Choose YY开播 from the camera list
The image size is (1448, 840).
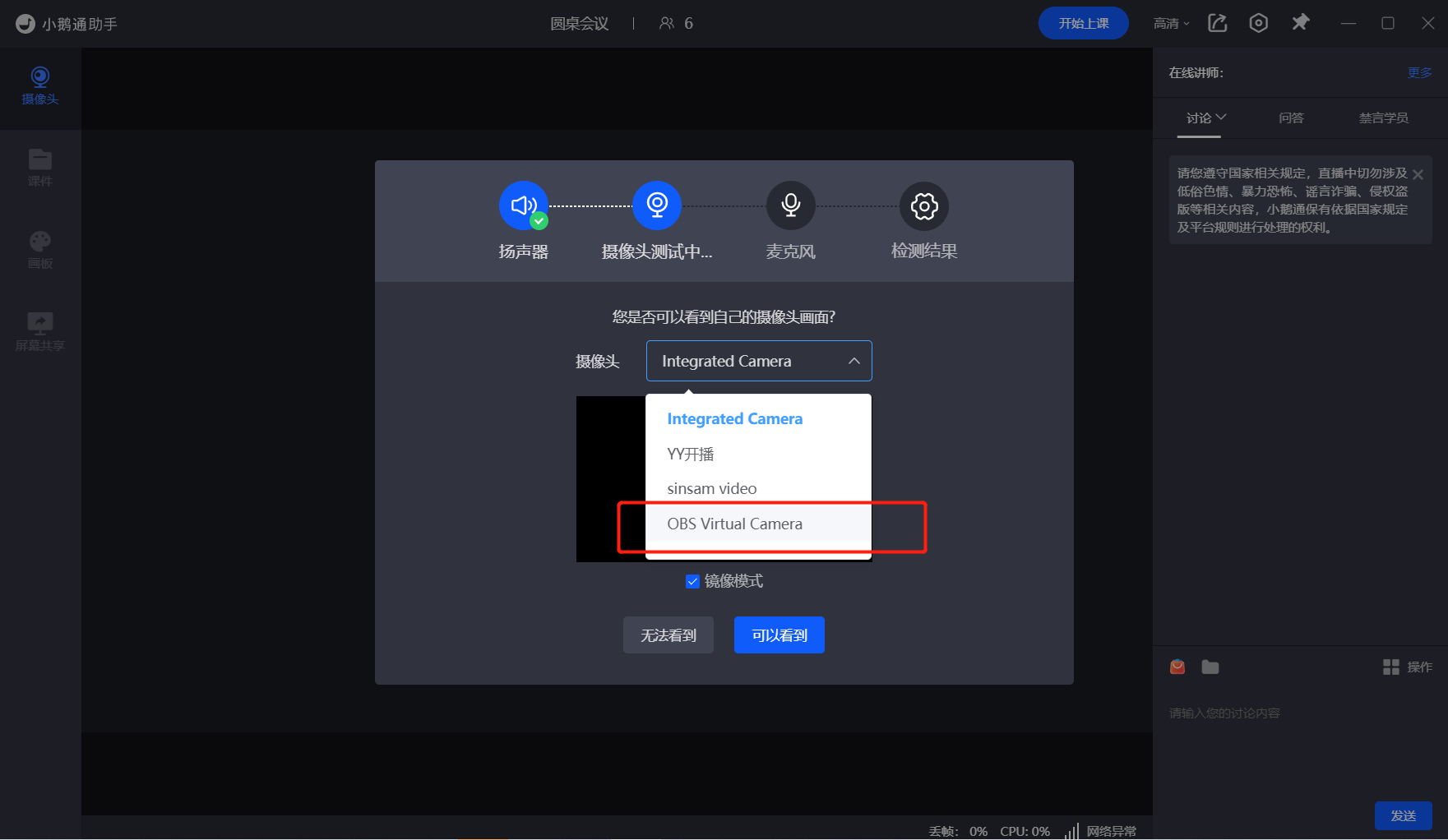click(758, 454)
